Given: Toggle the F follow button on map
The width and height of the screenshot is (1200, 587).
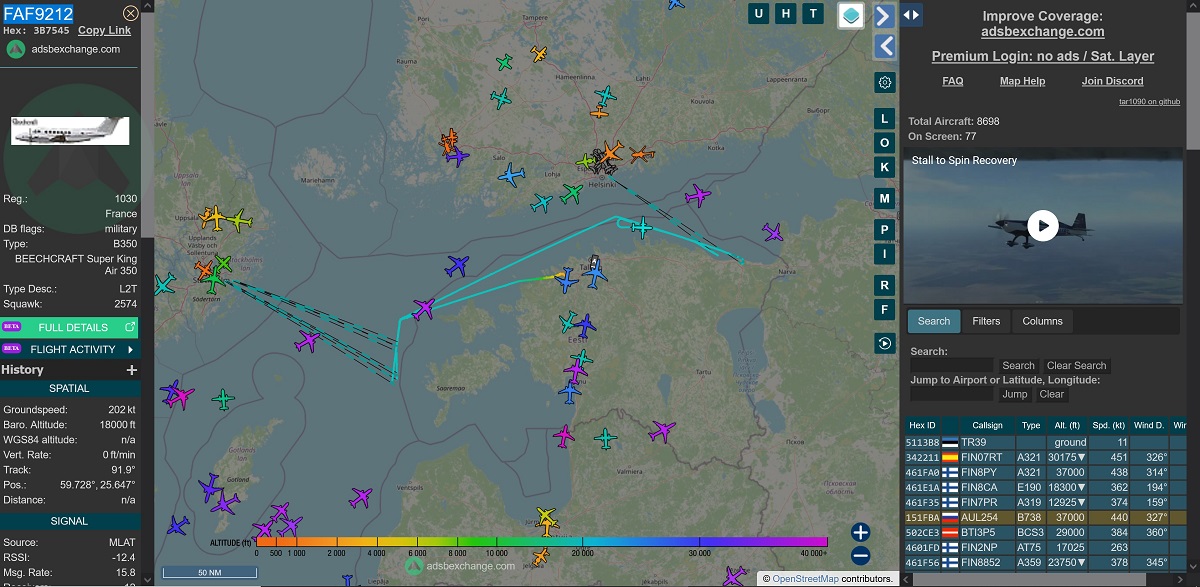Looking at the screenshot, I should (x=884, y=310).
